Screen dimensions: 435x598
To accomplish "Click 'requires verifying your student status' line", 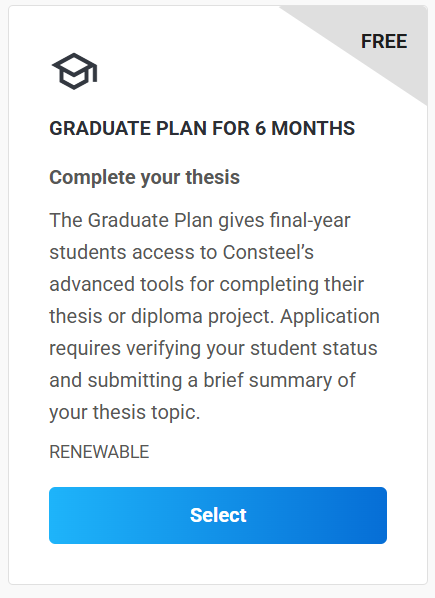I will point(213,348).
